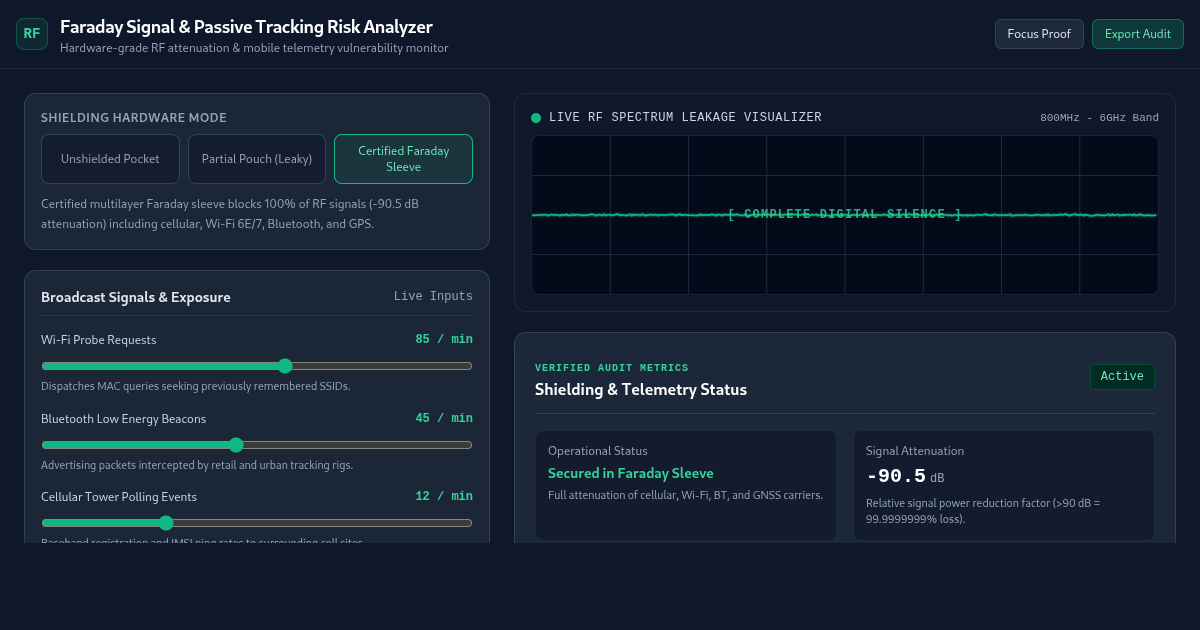Image resolution: width=1200 pixels, height=630 pixels.
Task: Click the "-90.5" attenuation value
Action: [896, 477]
